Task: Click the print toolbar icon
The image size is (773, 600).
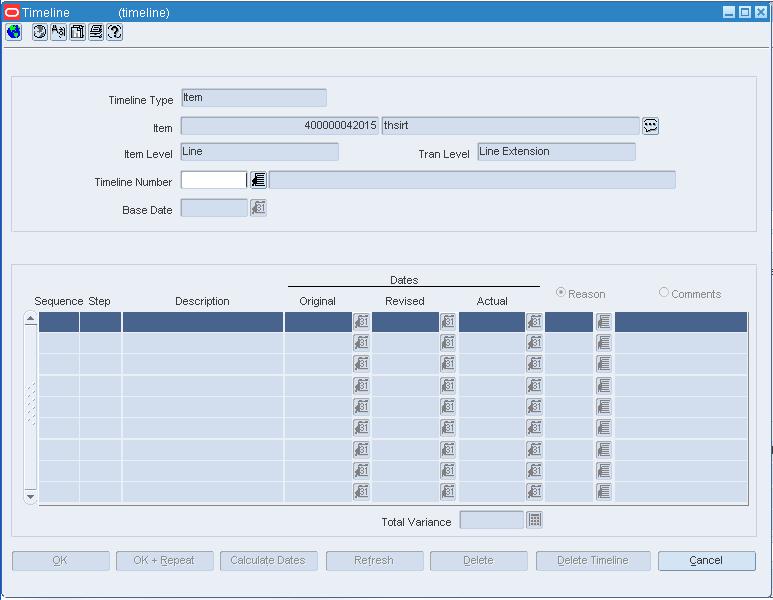Action: tap(96, 32)
